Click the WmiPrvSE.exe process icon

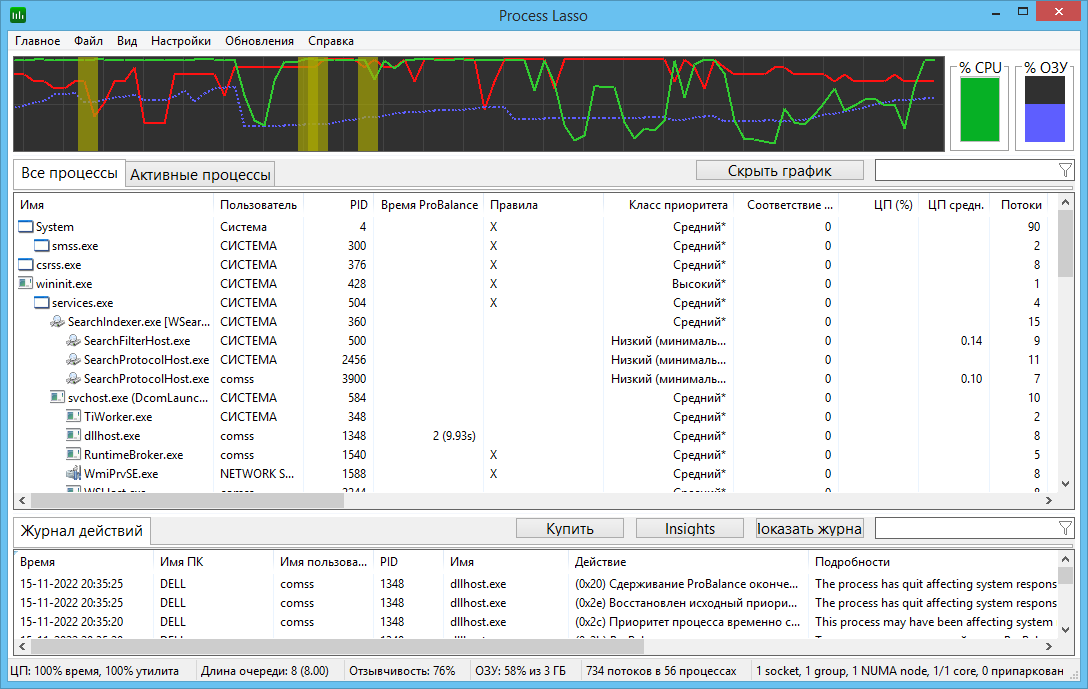(74, 474)
